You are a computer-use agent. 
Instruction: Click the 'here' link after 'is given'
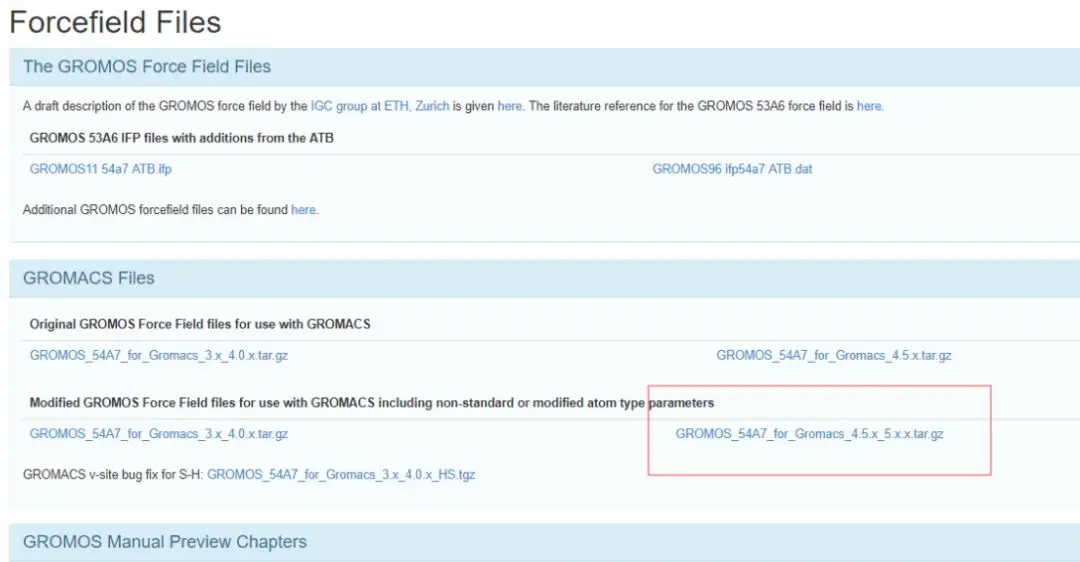click(x=510, y=106)
